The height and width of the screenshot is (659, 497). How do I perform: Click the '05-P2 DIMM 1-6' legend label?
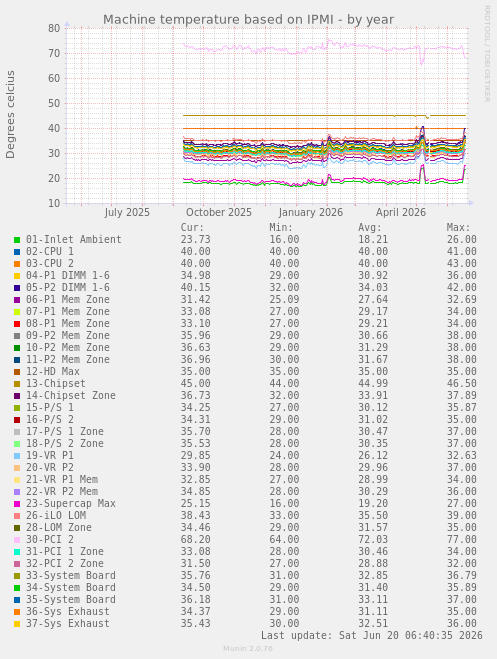68,287
